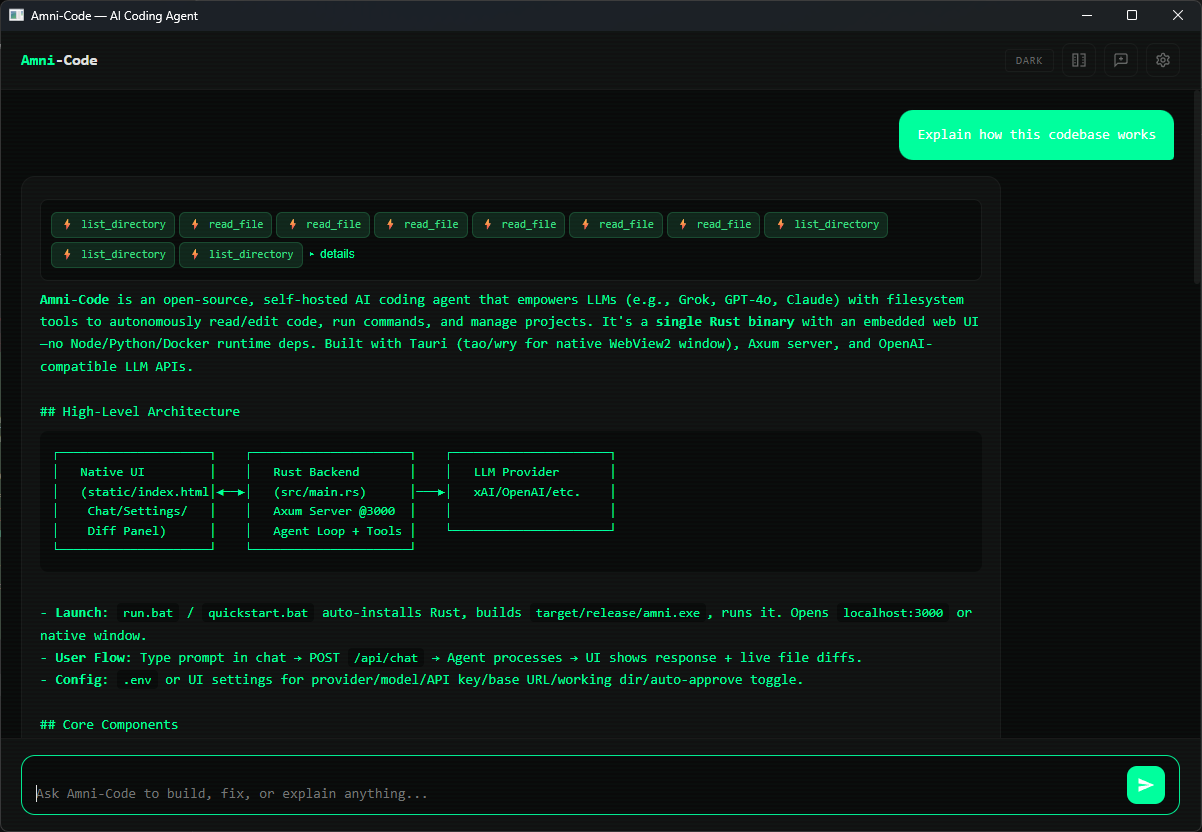Send prompt using the green paper-plane icon

1146,785
